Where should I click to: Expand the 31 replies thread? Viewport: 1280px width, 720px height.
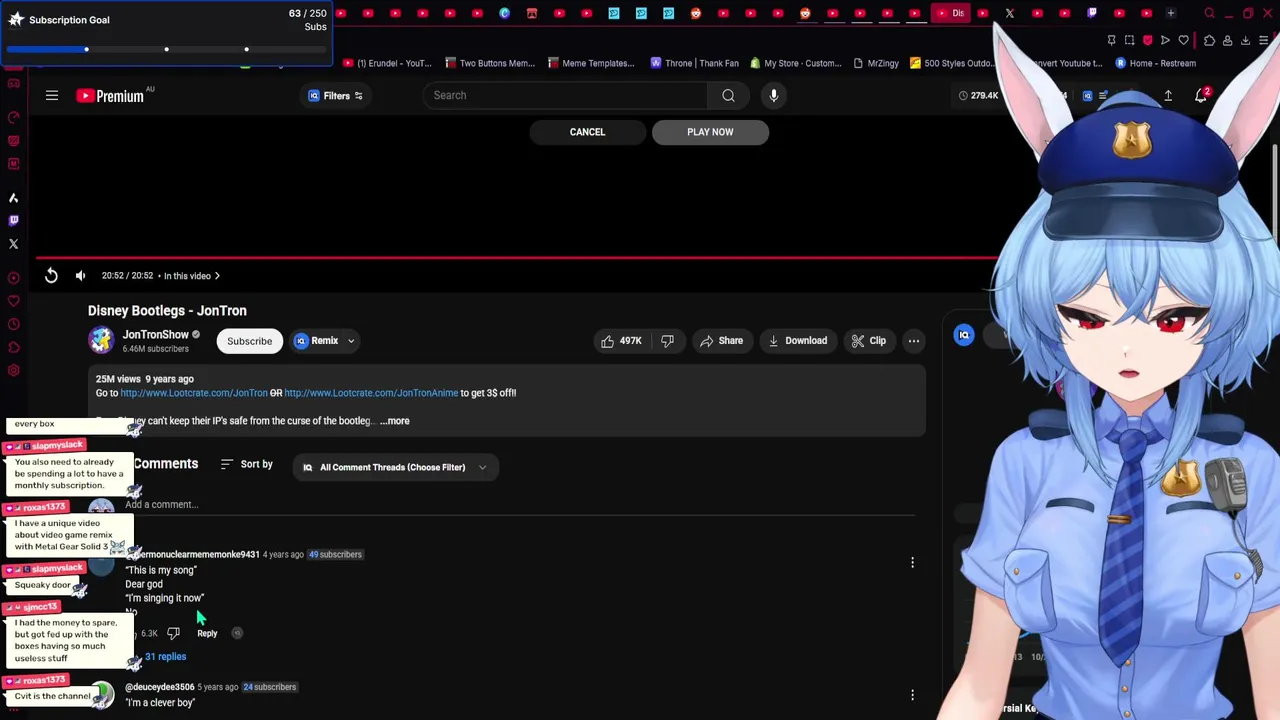click(x=165, y=657)
